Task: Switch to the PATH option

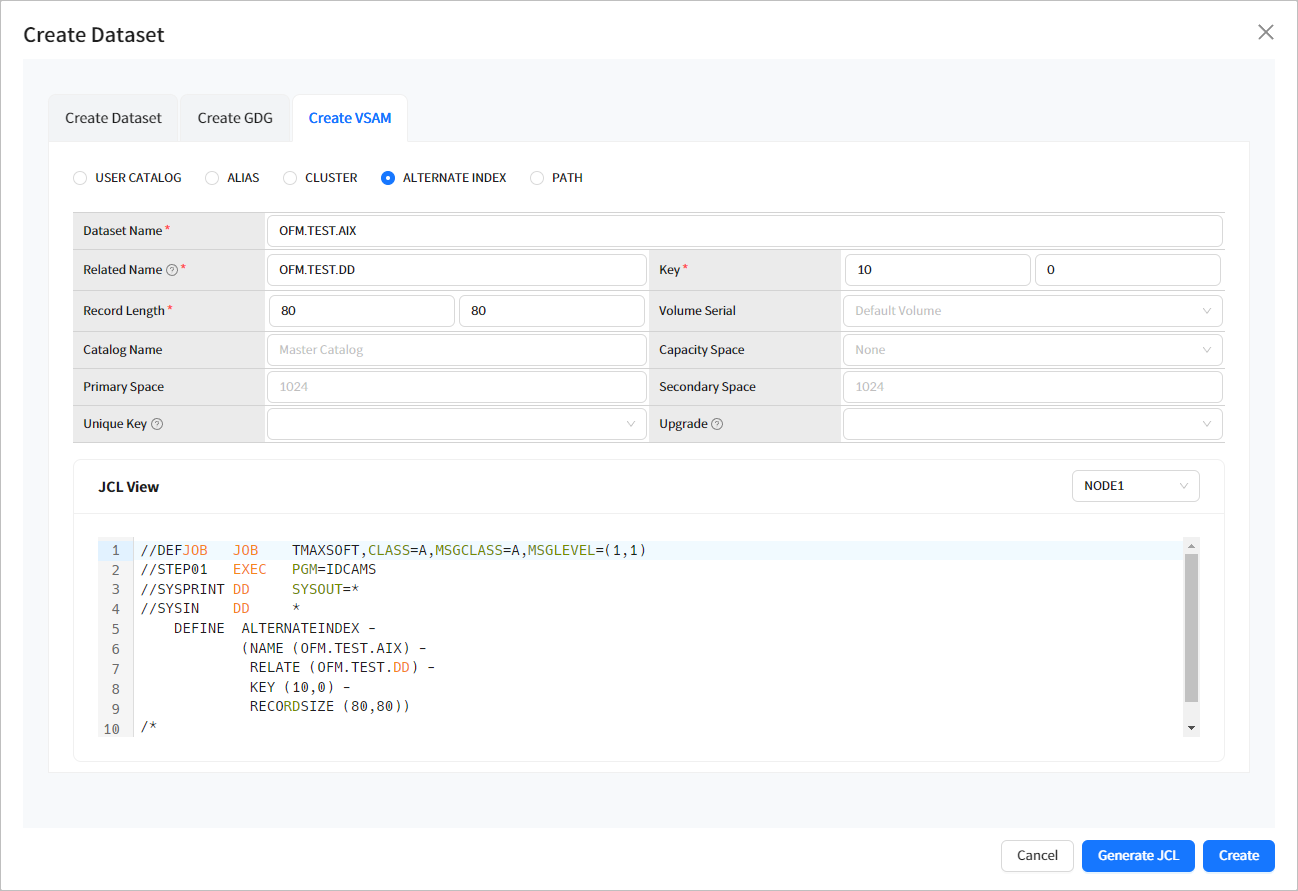Action: click(536, 177)
